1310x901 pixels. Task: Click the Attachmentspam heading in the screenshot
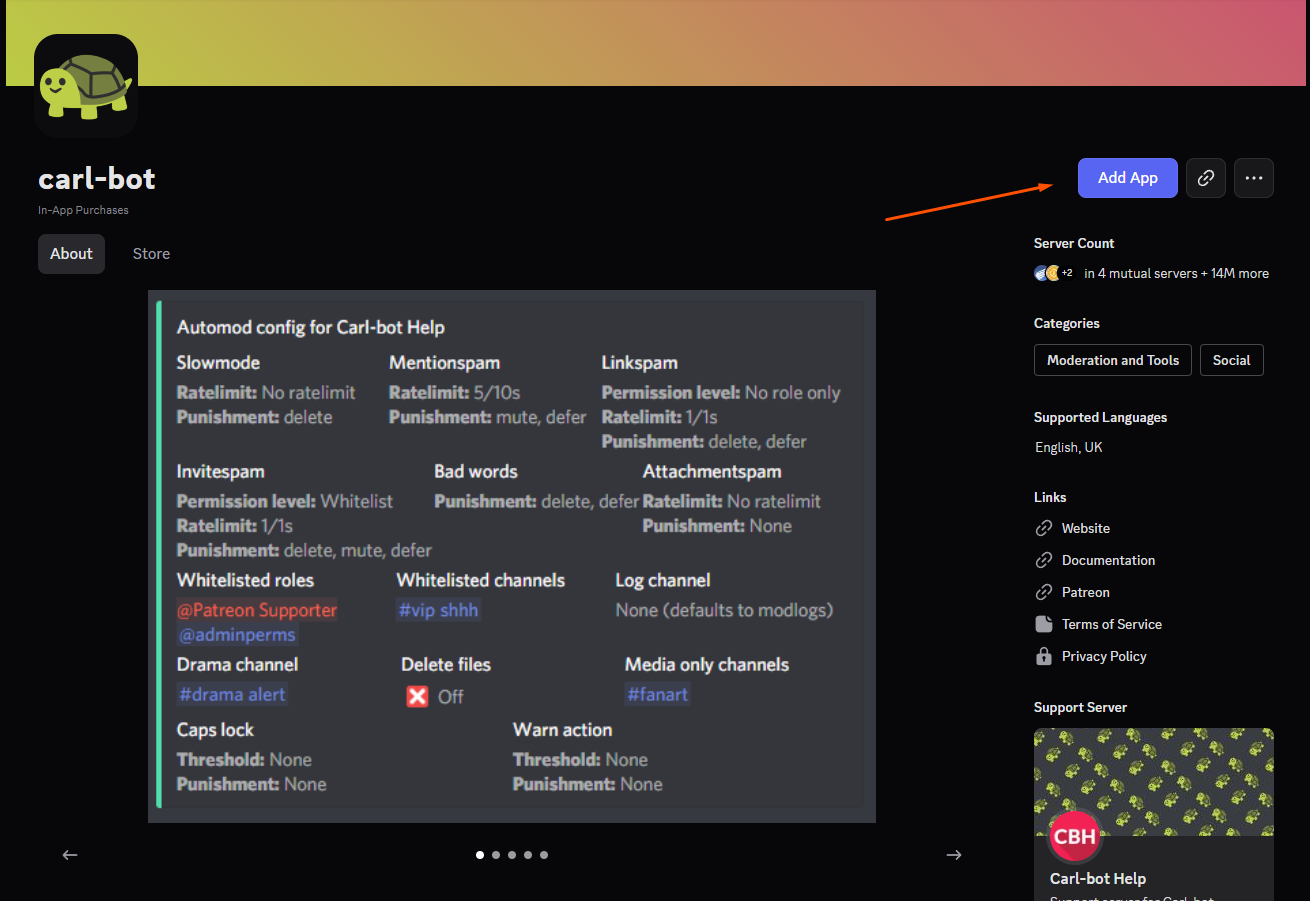712,471
